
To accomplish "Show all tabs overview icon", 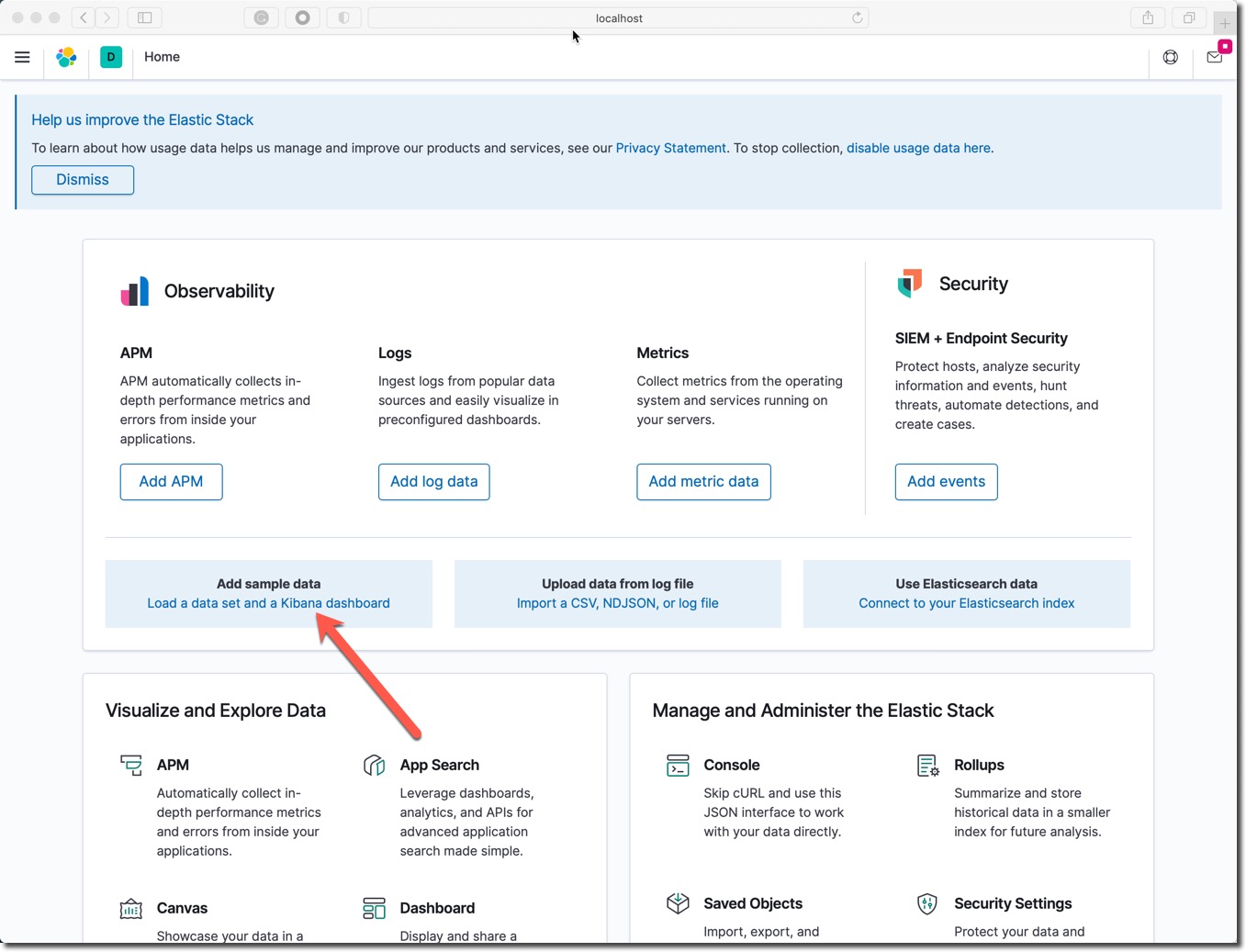I will (1188, 17).
